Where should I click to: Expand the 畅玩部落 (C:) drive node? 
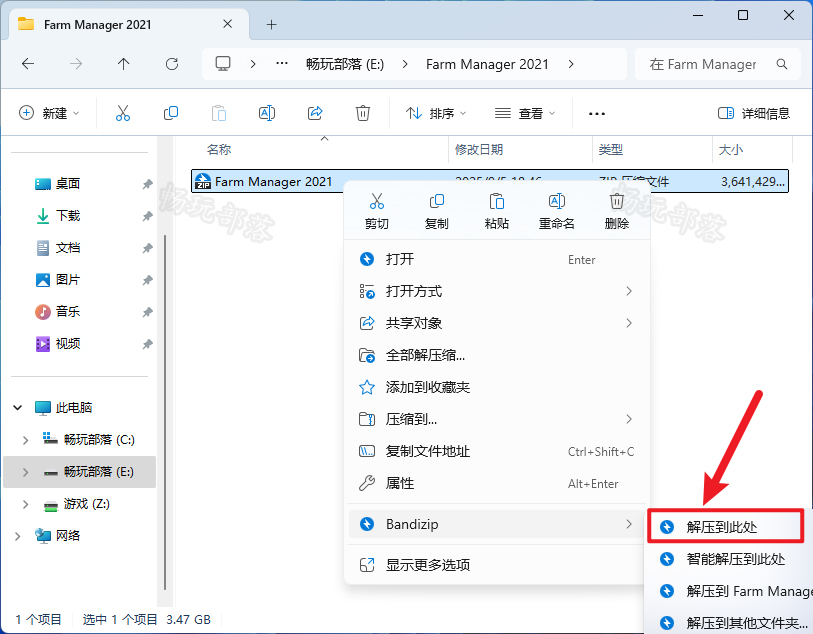pos(25,440)
